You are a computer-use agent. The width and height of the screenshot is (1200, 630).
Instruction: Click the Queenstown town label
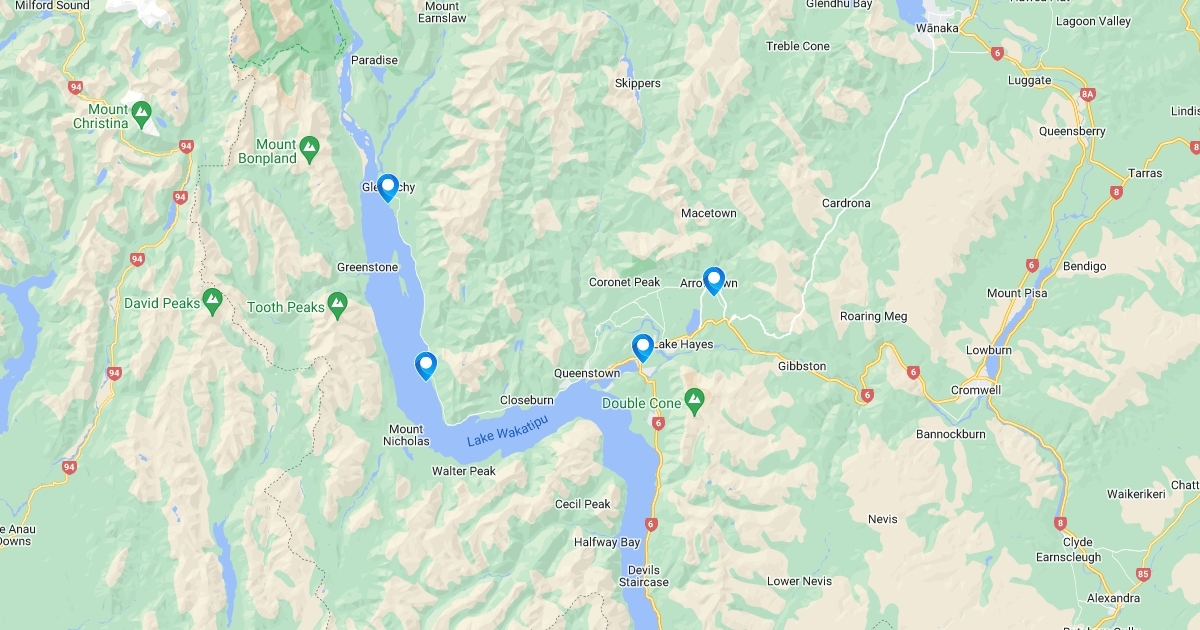pyautogui.click(x=588, y=373)
